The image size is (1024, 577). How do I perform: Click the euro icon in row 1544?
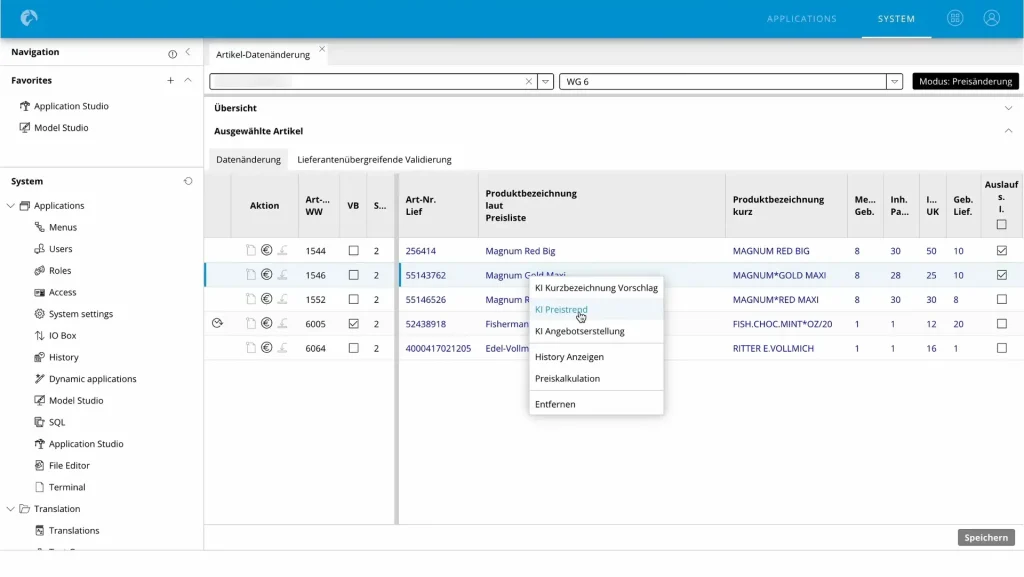pyautogui.click(x=266, y=250)
